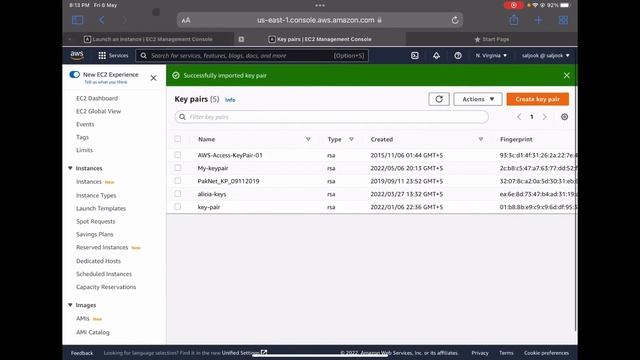
Task: Open Cookie preferences link
Action: point(546,353)
